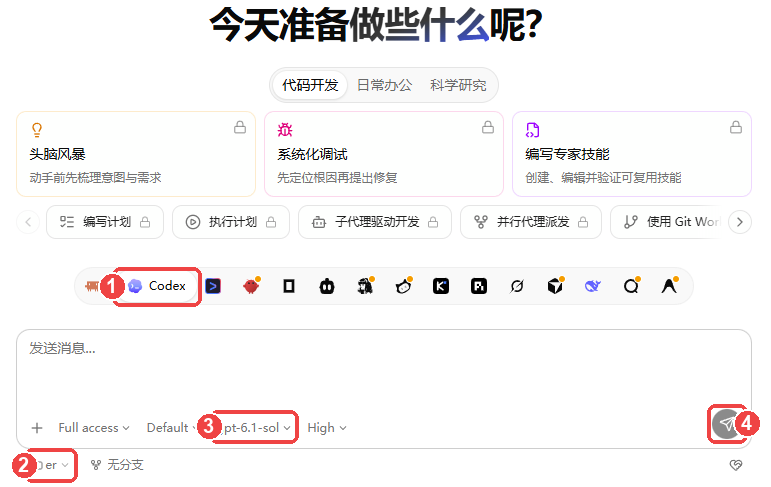
Task: Pick the brown creature agent icon
Action: click(x=92, y=286)
